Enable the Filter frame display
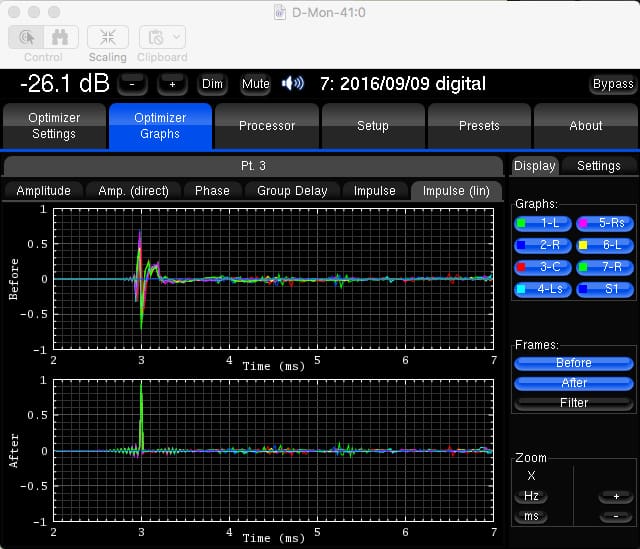640x549 pixels. (x=573, y=403)
